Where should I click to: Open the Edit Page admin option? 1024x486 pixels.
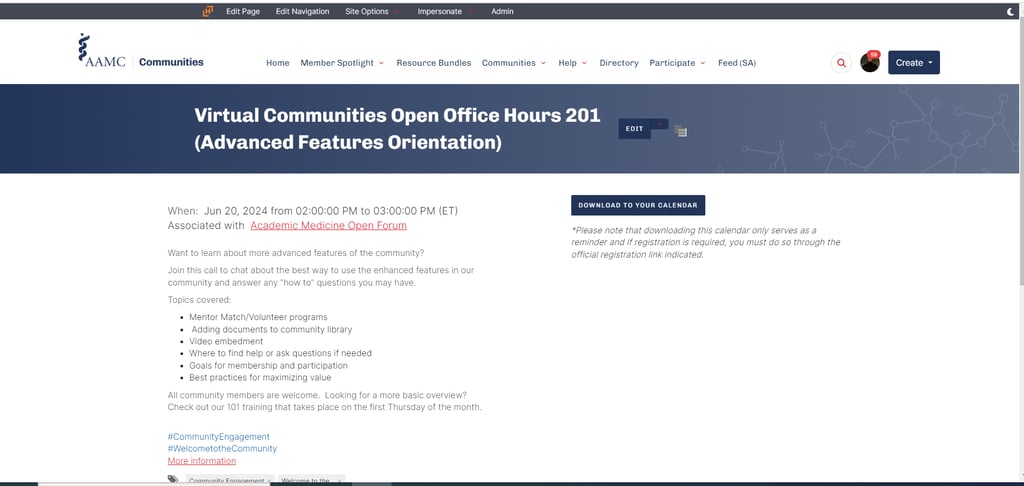pyautogui.click(x=243, y=11)
